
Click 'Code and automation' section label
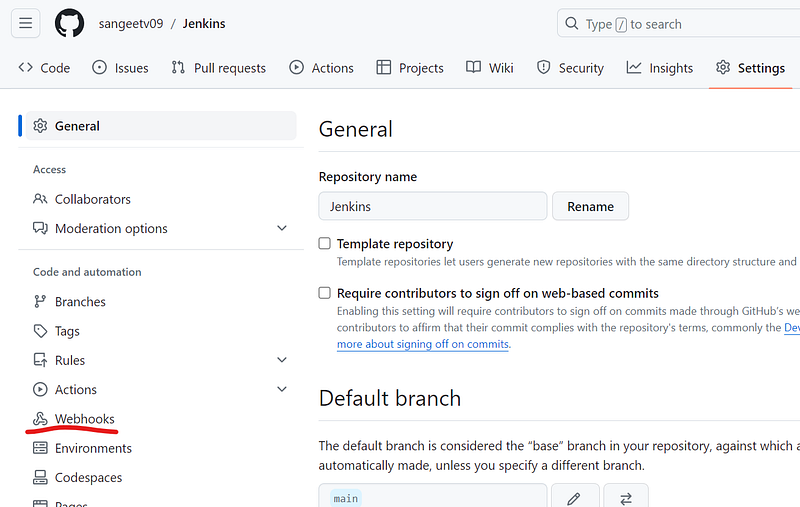[87, 272]
